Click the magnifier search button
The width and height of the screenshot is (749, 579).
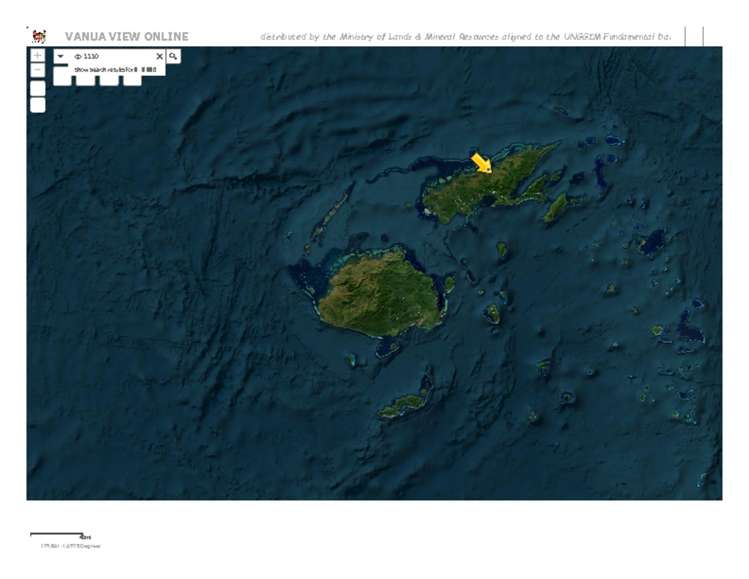coord(173,57)
